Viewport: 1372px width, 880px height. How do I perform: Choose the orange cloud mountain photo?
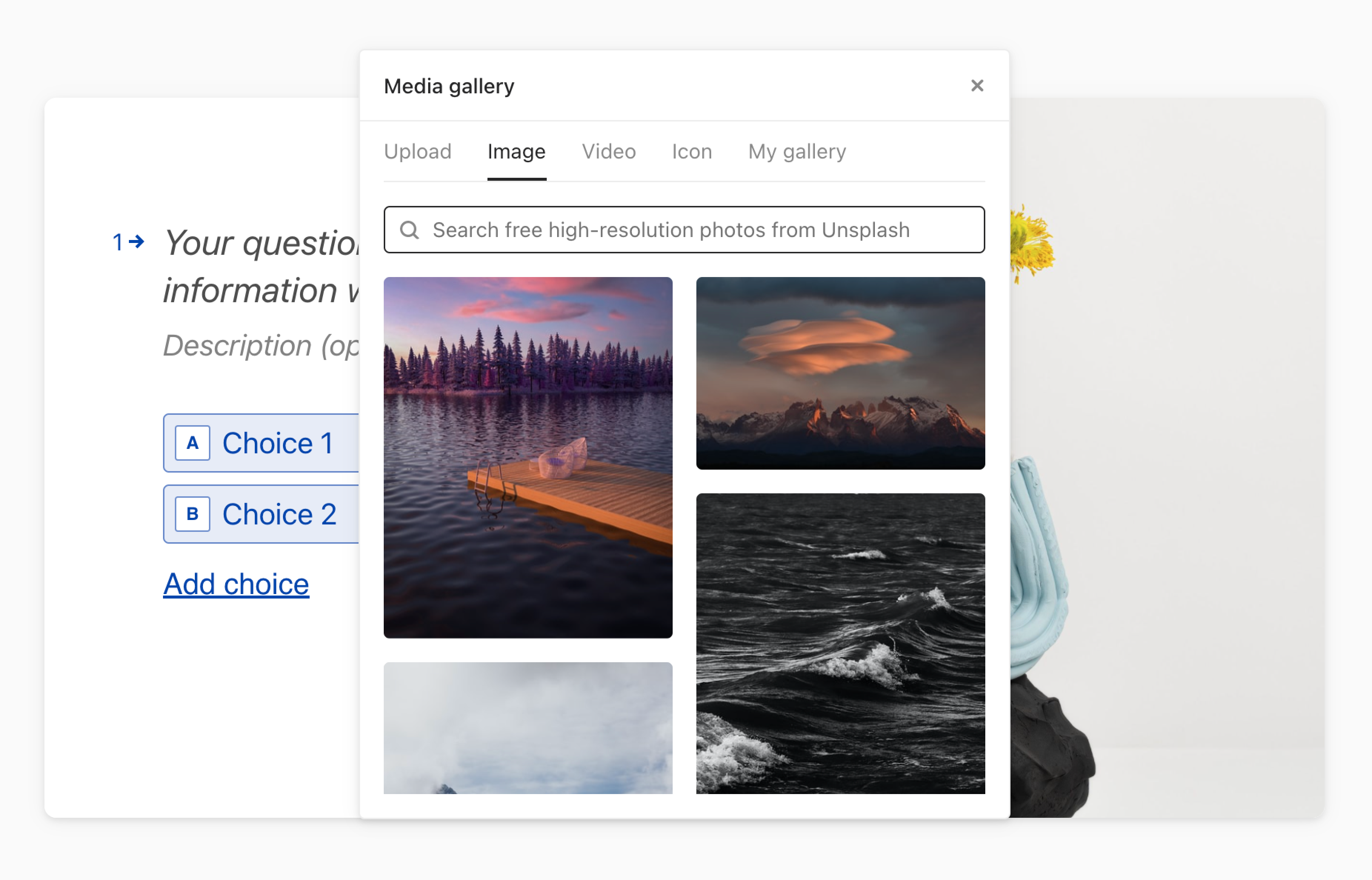click(x=840, y=373)
